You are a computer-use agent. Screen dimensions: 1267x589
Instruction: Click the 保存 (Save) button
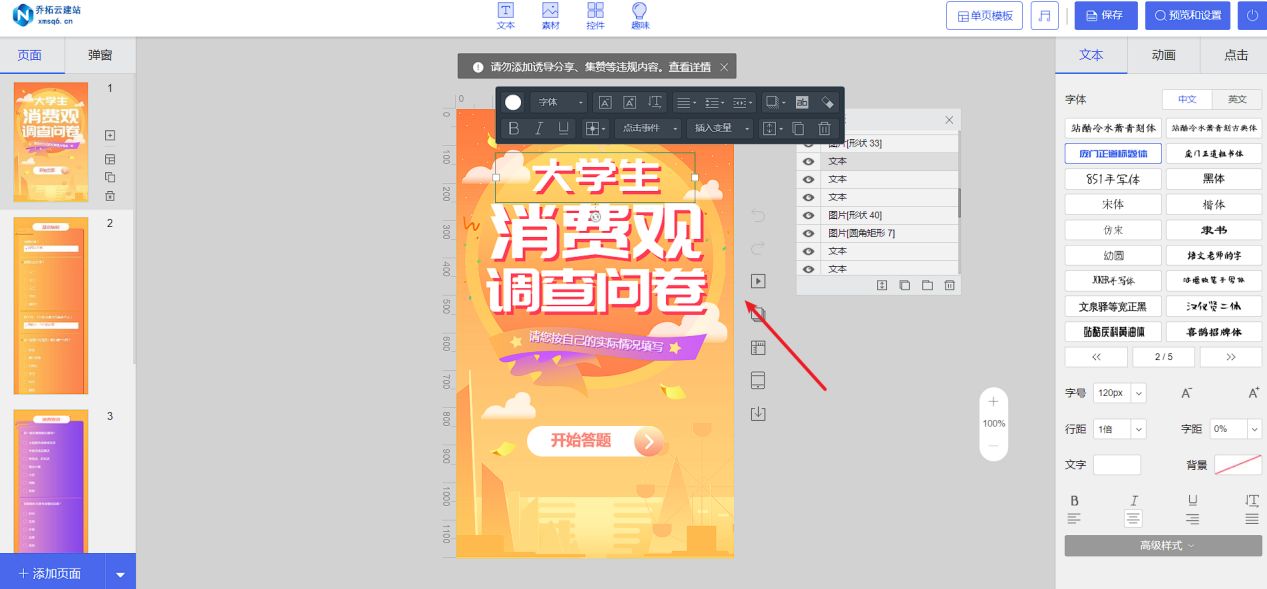tap(1105, 16)
